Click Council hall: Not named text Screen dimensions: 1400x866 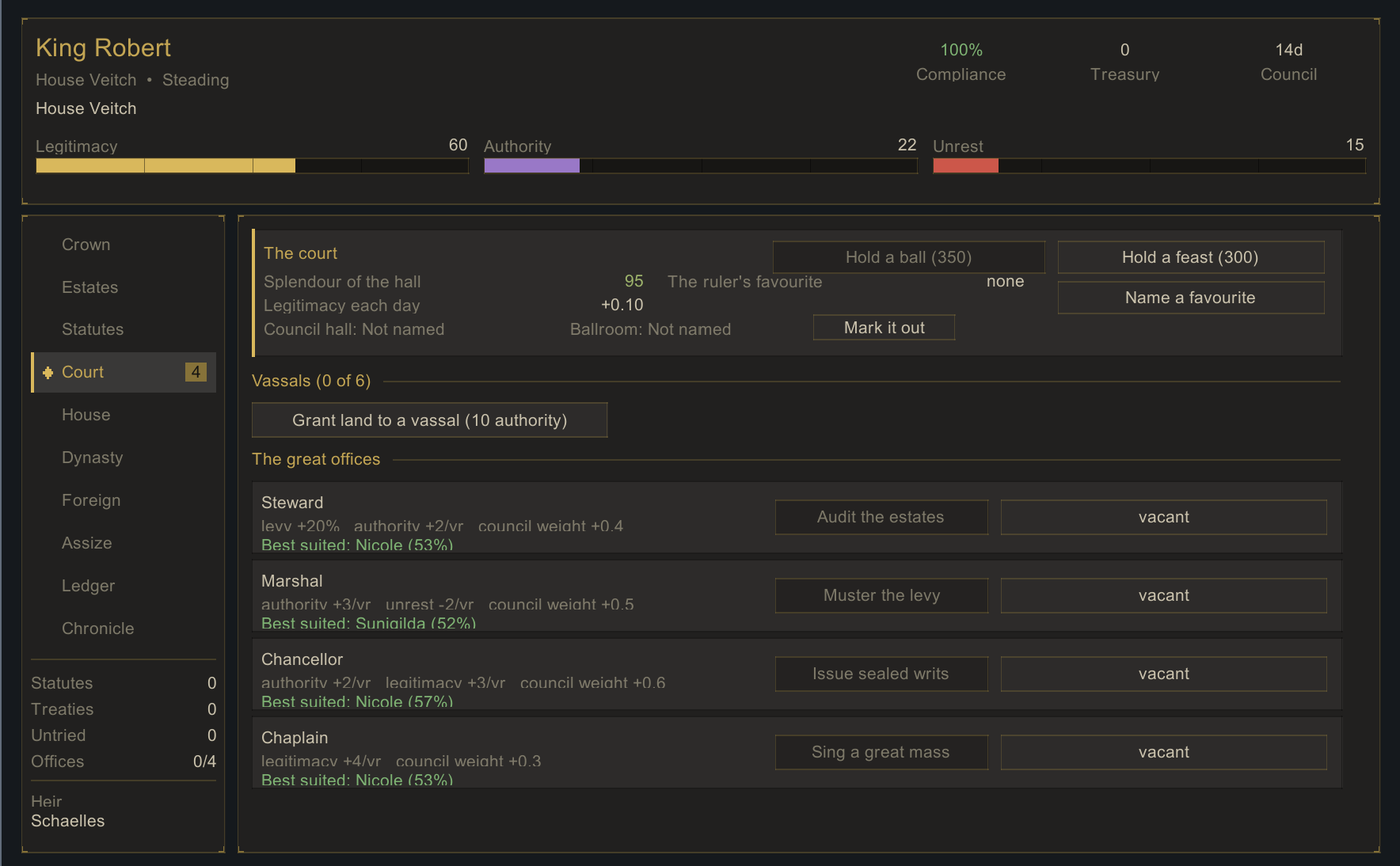coord(354,329)
